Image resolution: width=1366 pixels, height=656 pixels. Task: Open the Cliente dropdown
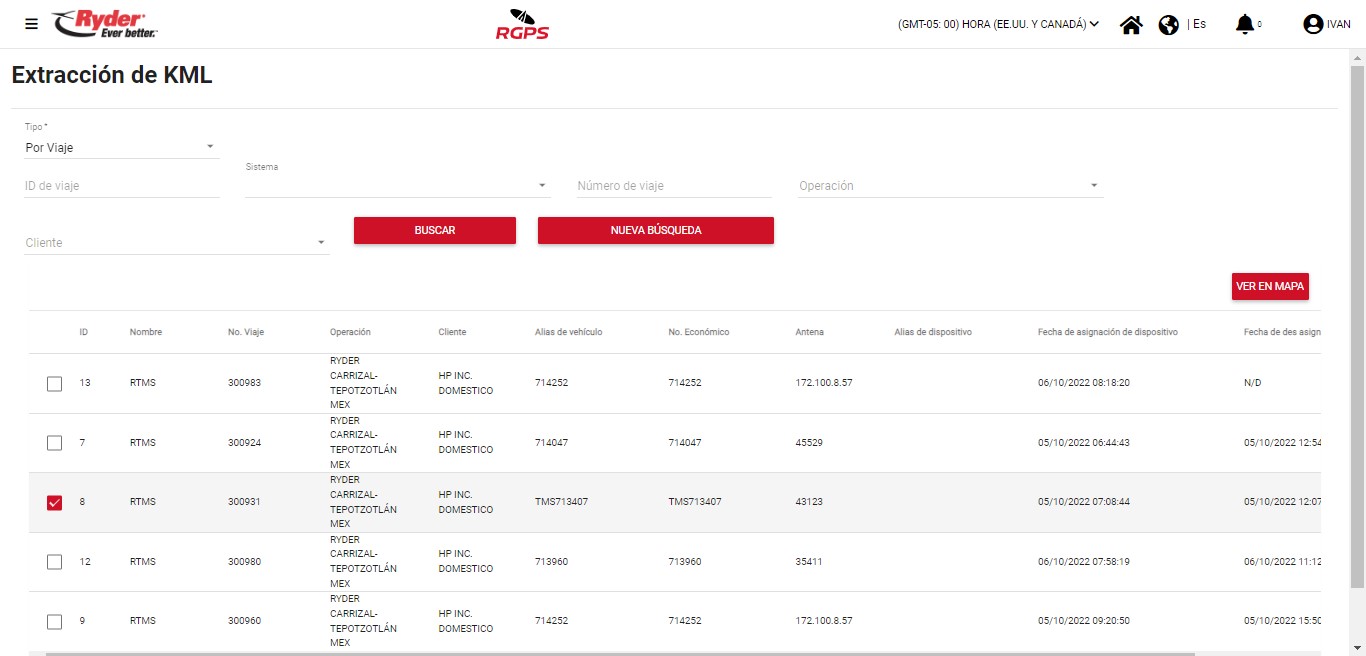click(176, 243)
